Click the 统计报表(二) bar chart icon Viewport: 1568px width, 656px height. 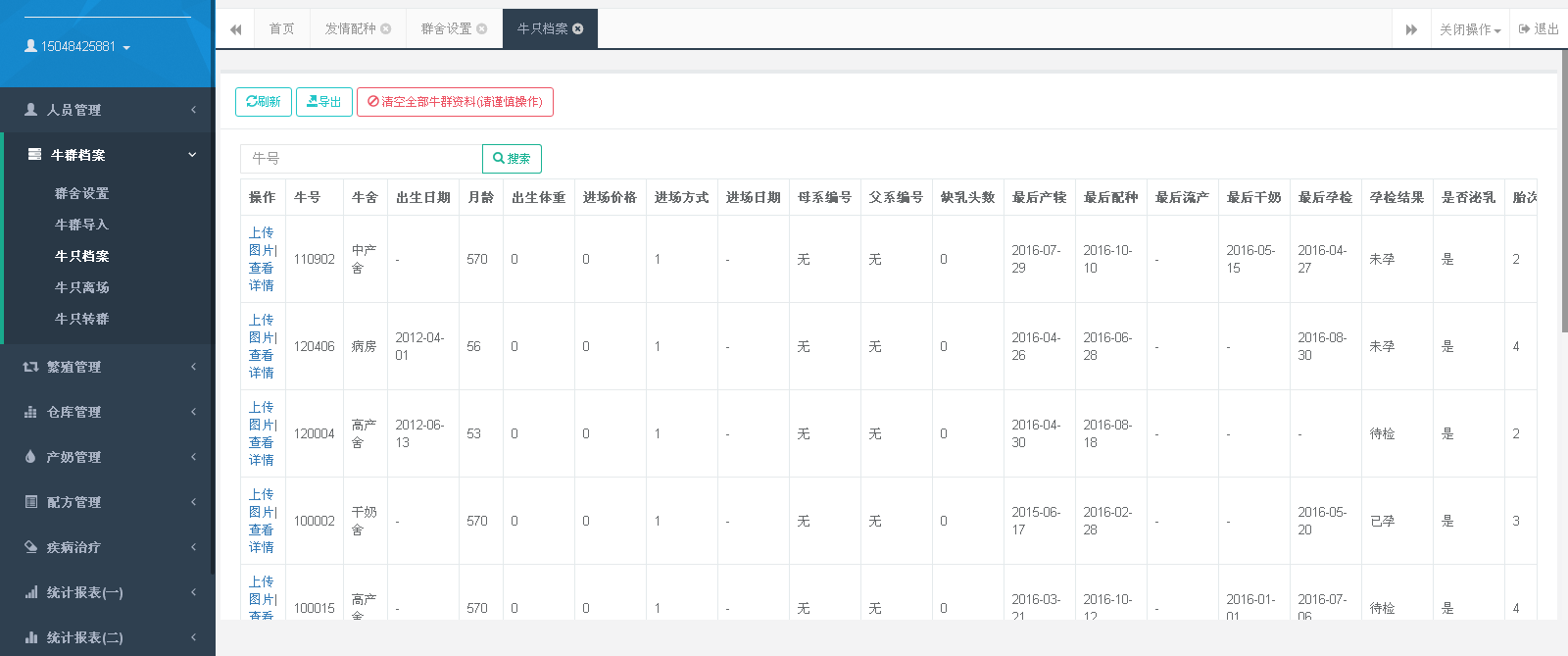[x=30, y=637]
